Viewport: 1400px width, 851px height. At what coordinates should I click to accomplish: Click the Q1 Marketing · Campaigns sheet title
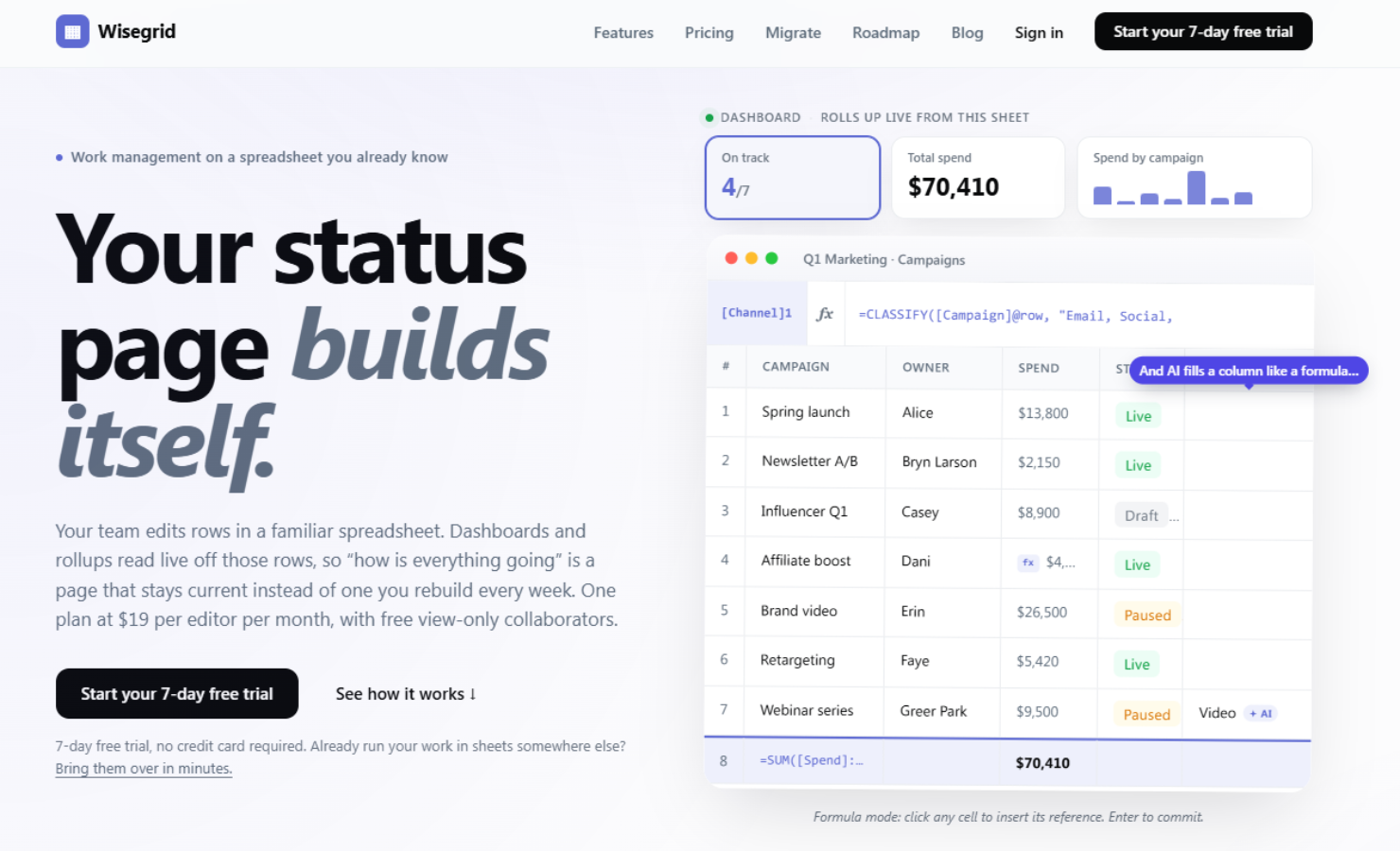coord(884,259)
